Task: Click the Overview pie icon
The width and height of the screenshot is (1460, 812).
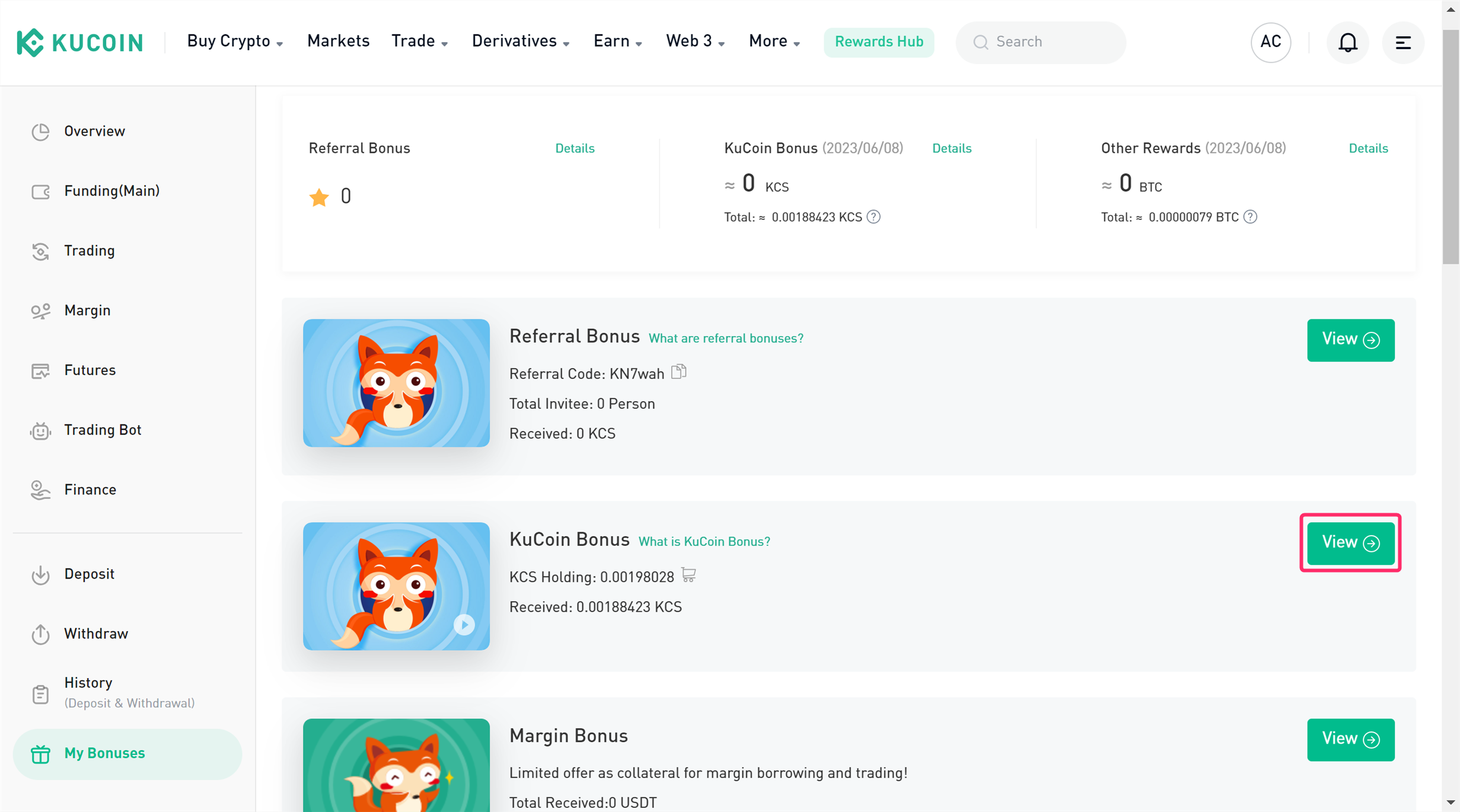Action: pyautogui.click(x=40, y=132)
